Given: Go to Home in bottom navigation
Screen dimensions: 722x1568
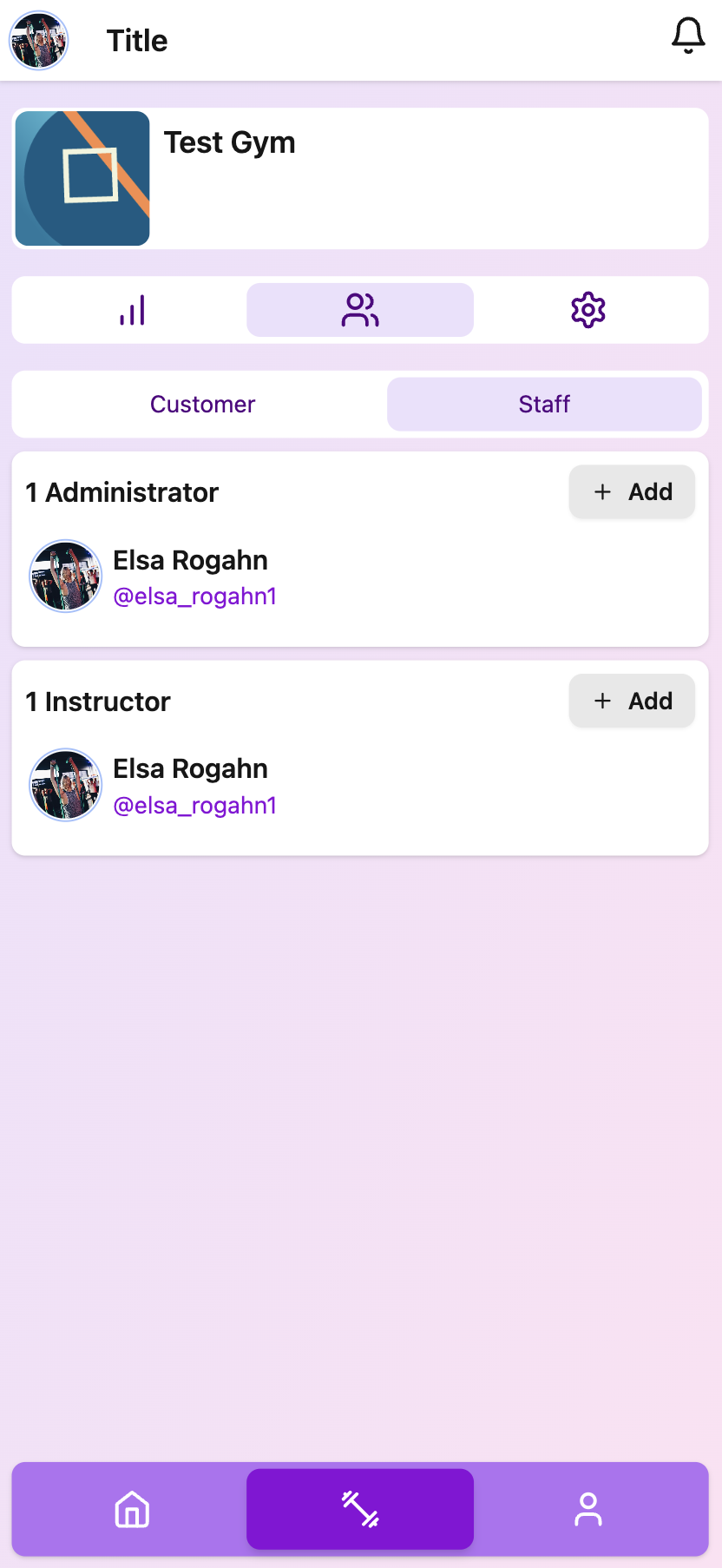Looking at the screenshot, I should (x=132, y=1509).
